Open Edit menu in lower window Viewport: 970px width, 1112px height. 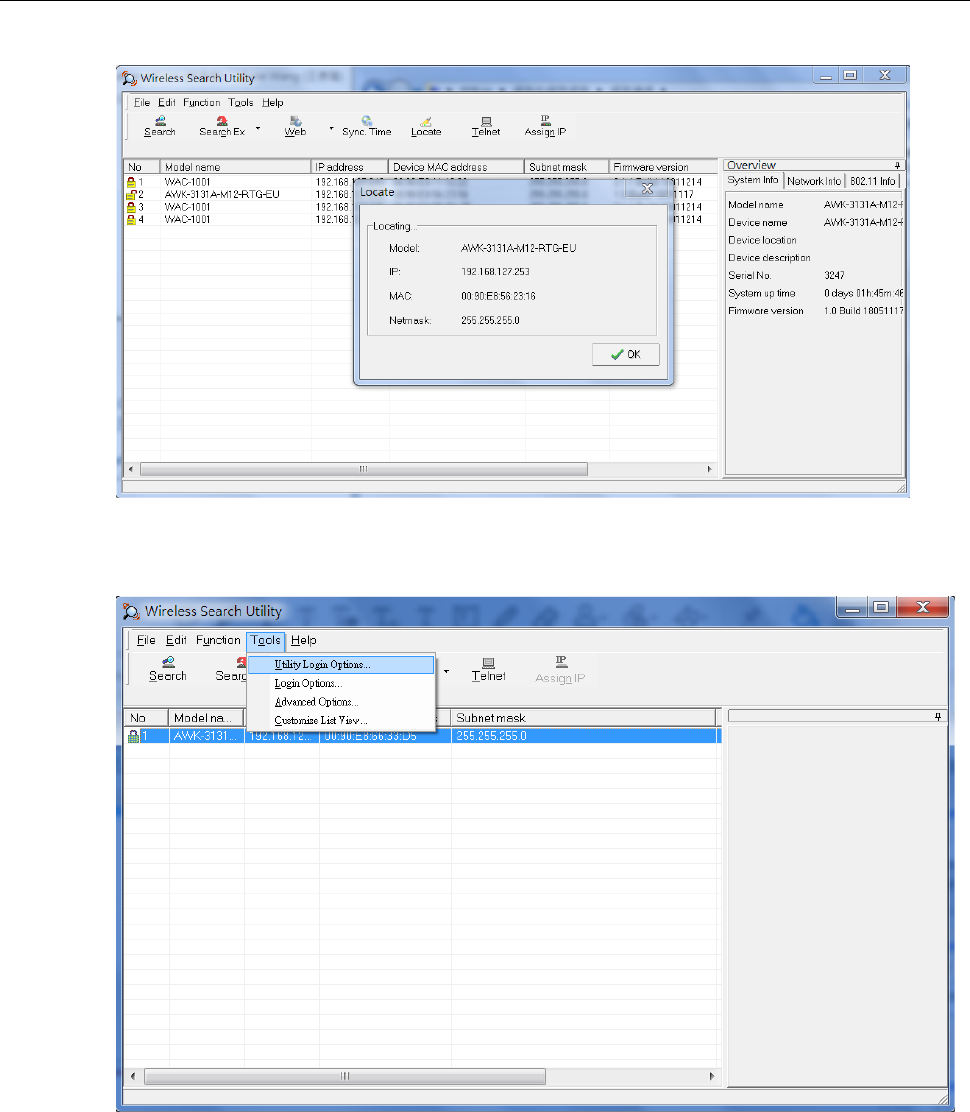pyautogui.click(x=176, y=640)
